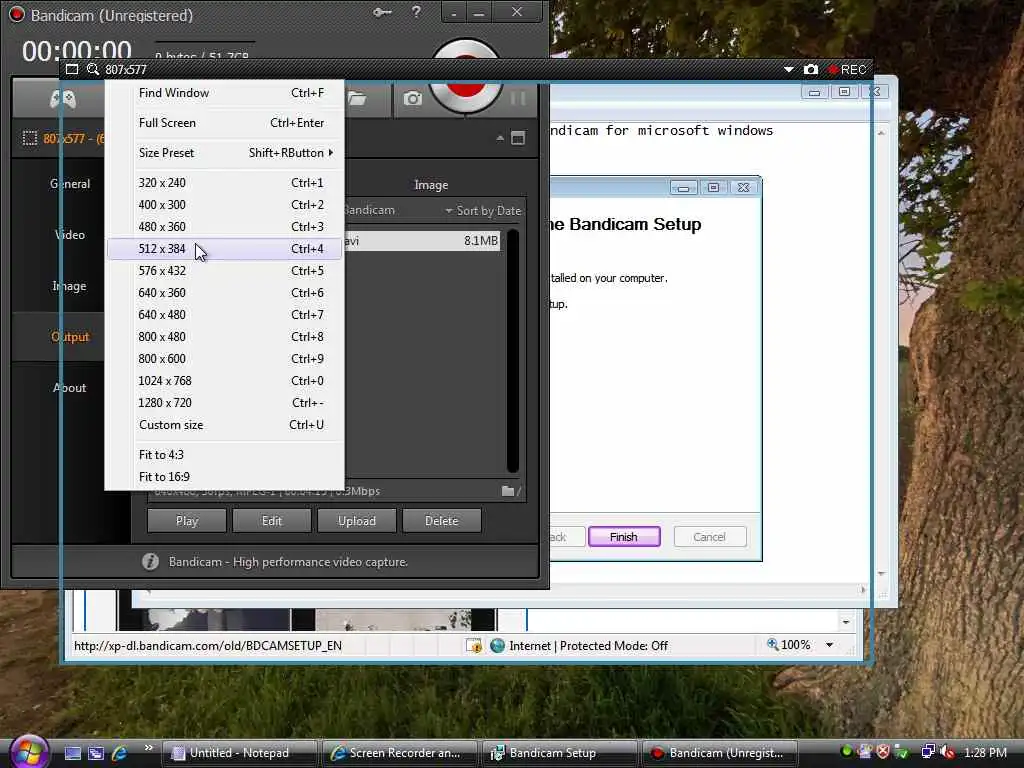This screenshot has width=1024, height=768.
Task: Choose Find Window from the menu
Action: pyautogui.click(x=225, y=93)
